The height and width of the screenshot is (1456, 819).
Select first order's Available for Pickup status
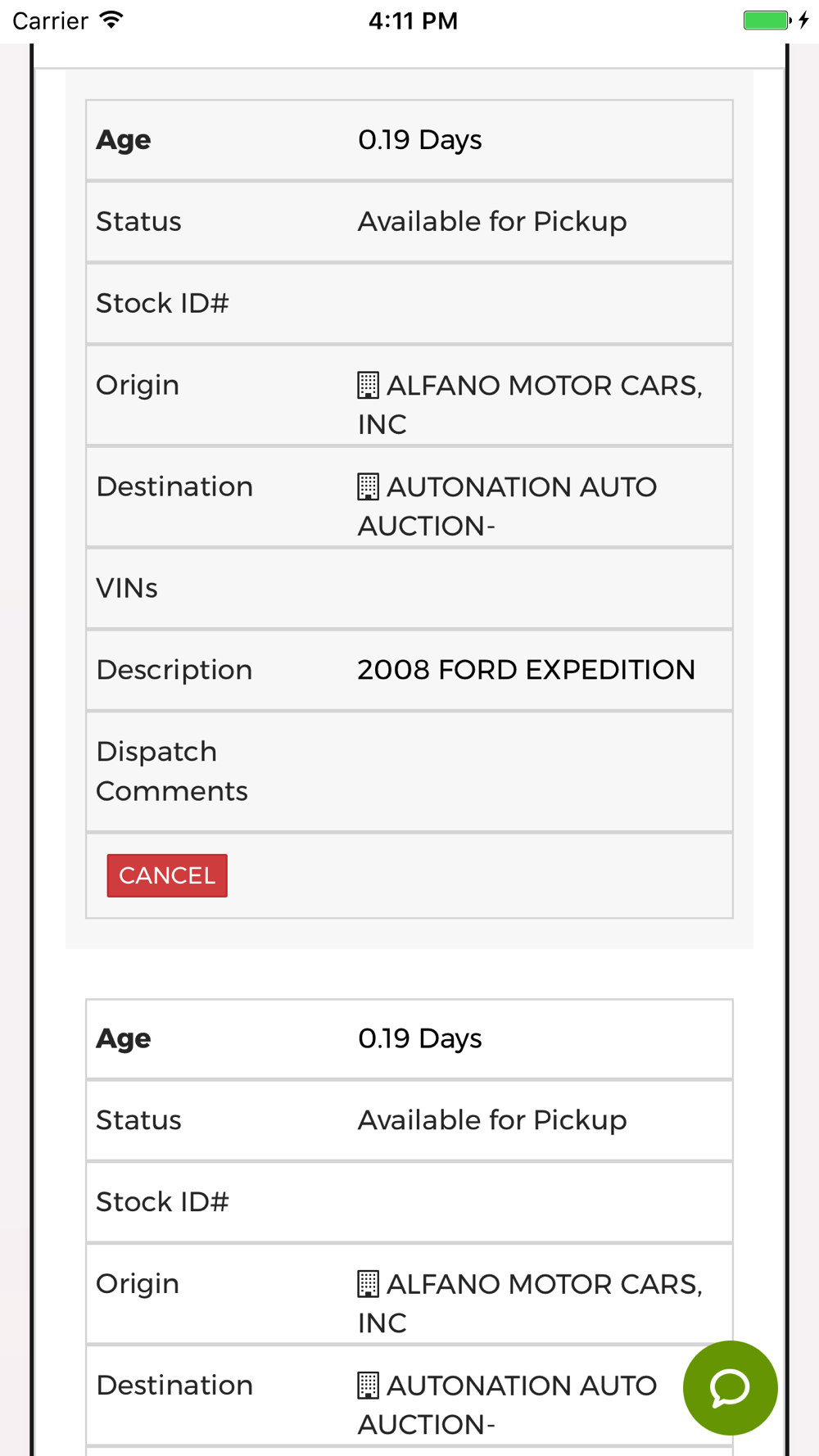[492, 221]
